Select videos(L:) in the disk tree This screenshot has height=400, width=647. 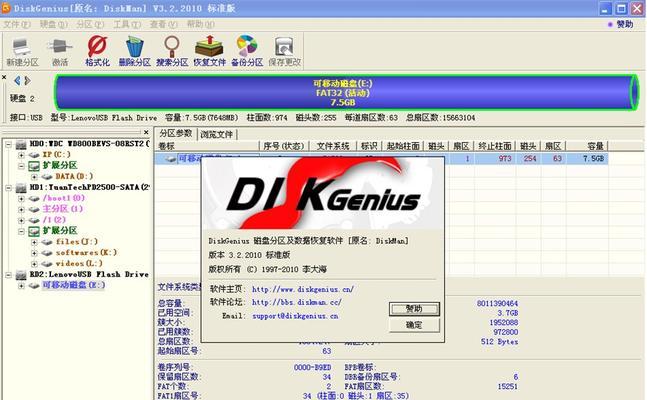pos(79,263)
